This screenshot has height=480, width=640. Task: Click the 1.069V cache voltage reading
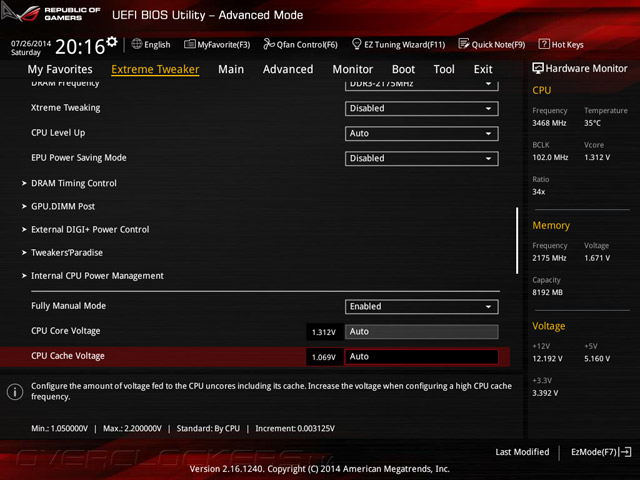point(324,357)
